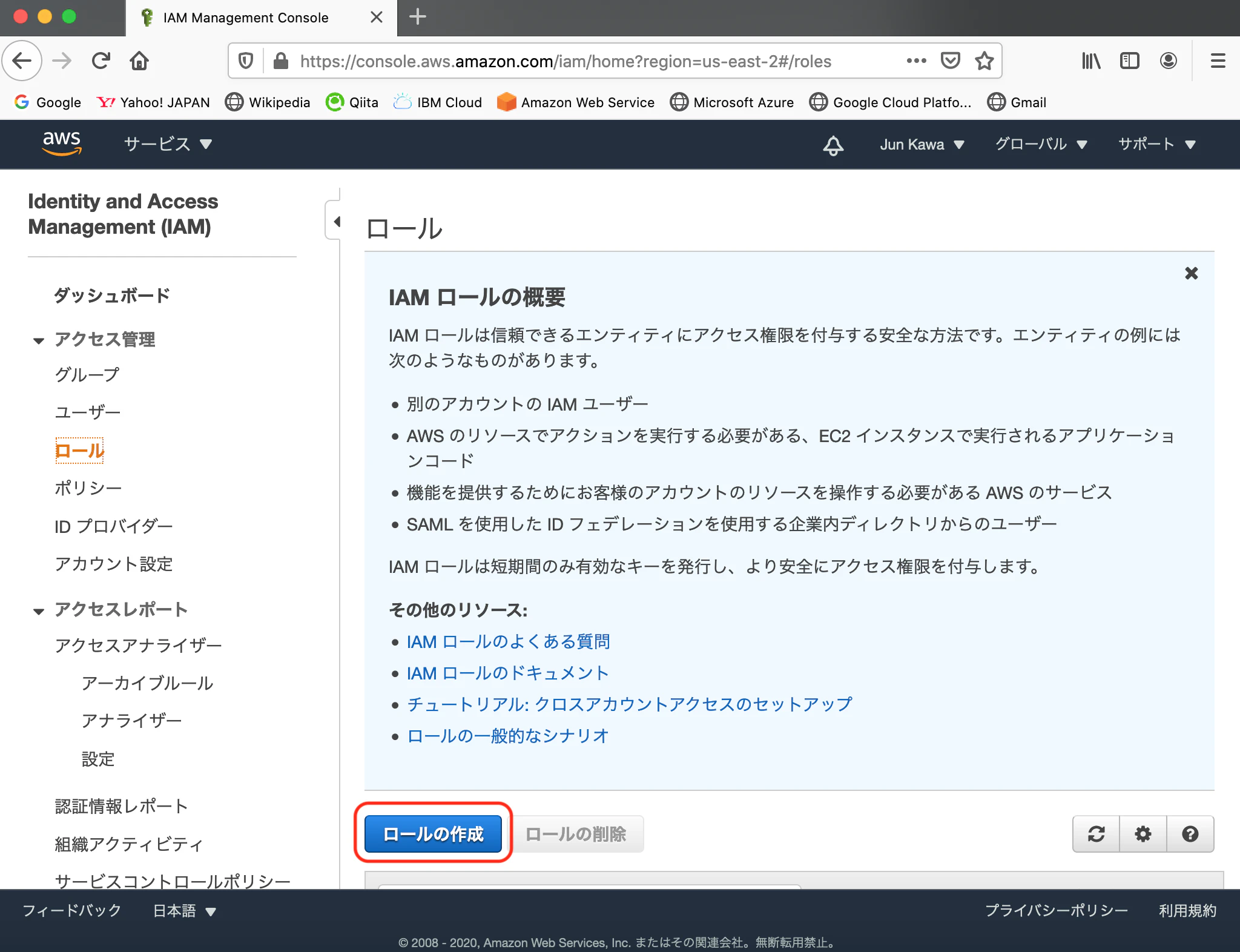
Task: Go to the browser home icon
Action: [139, 61]
